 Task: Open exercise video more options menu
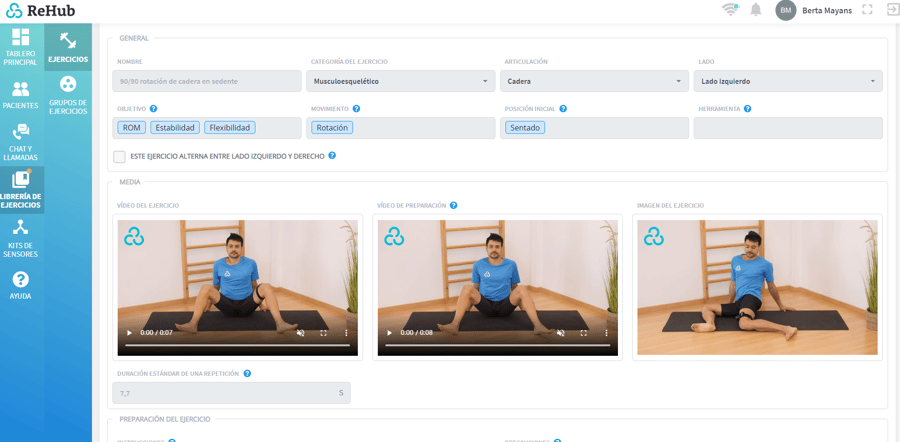click(346, 333)
